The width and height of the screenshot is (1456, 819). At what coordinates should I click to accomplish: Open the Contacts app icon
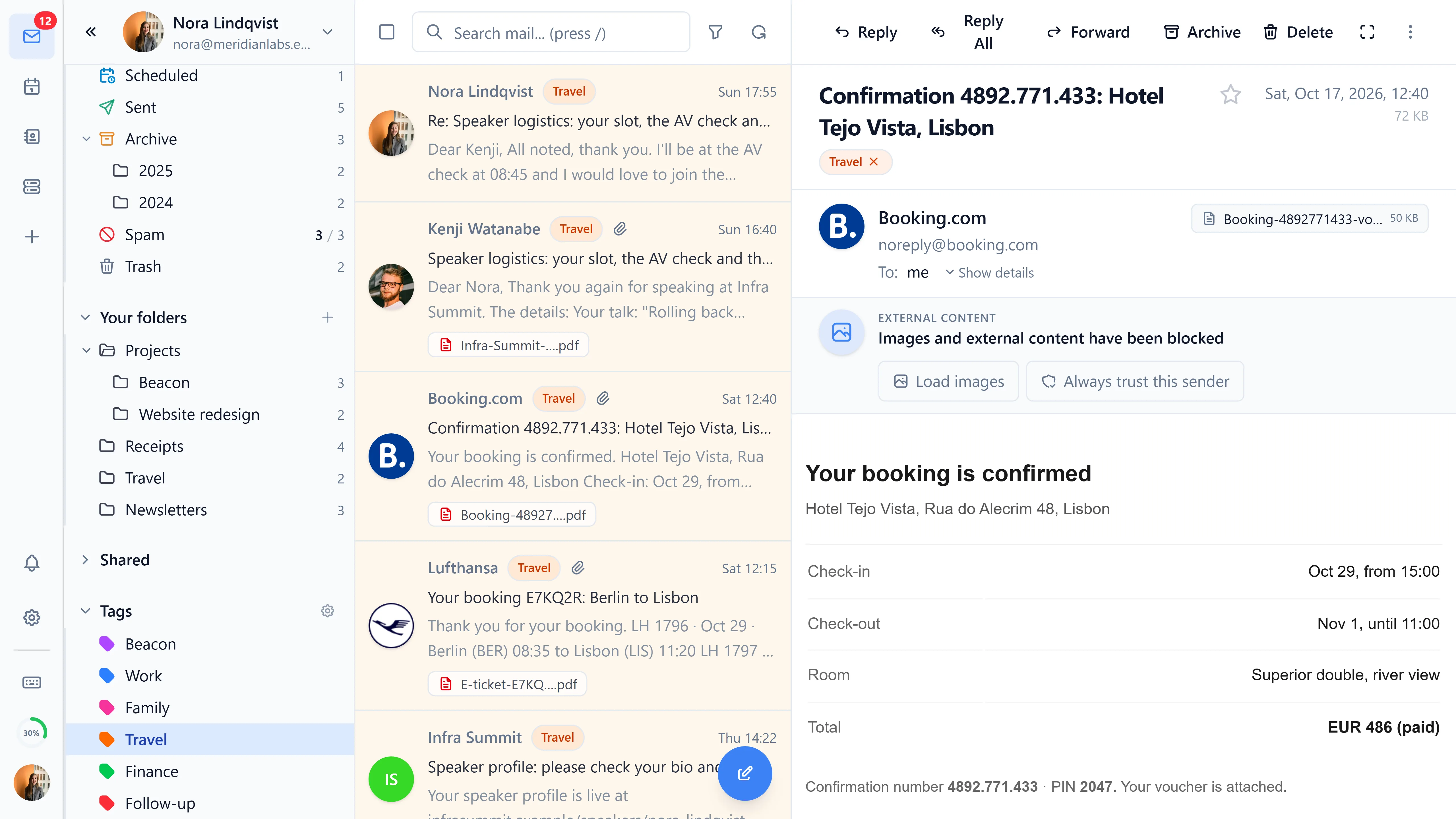(32, 136)
